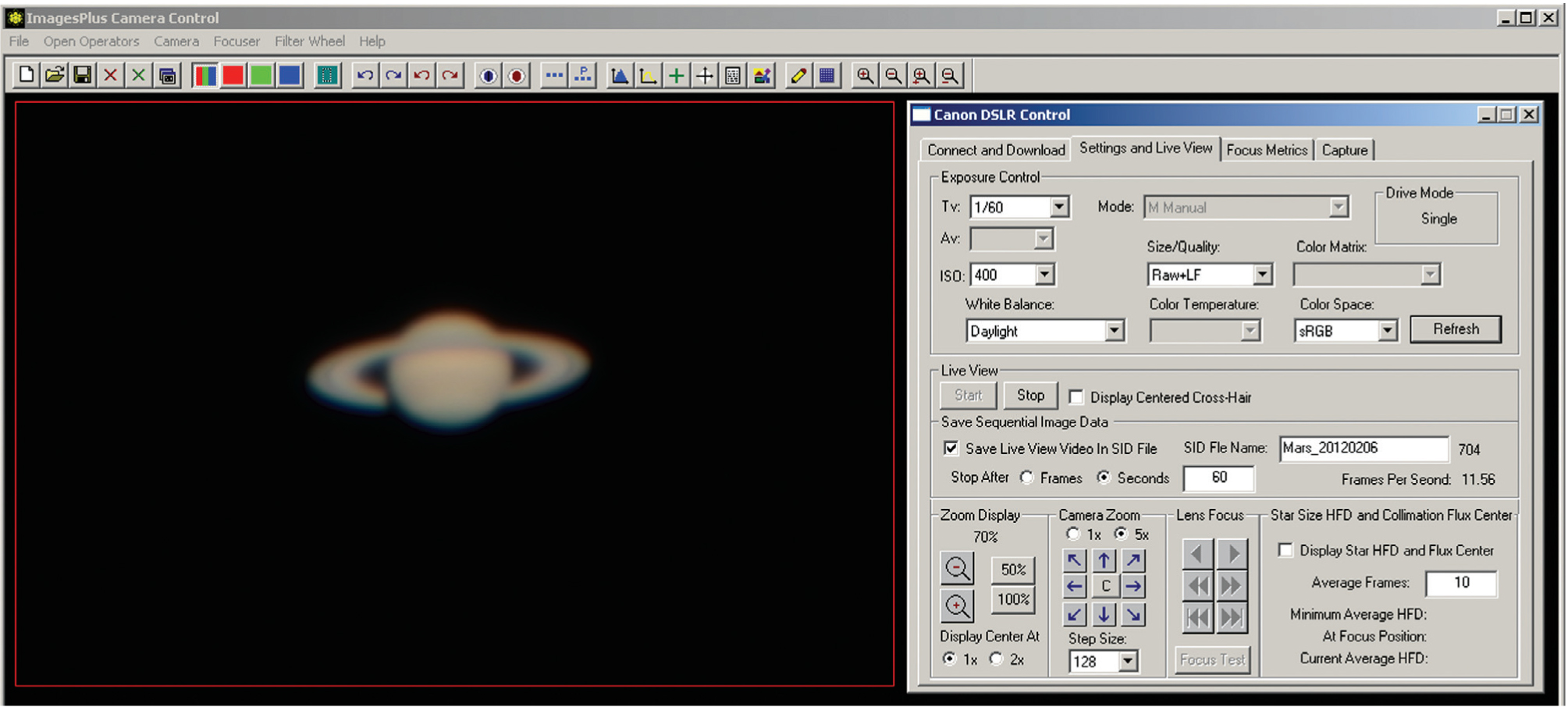Image resolution: width=1568 pixels, height=707 pixels.
Task: Open the Open Operators menu
Action: pos(91,41)
